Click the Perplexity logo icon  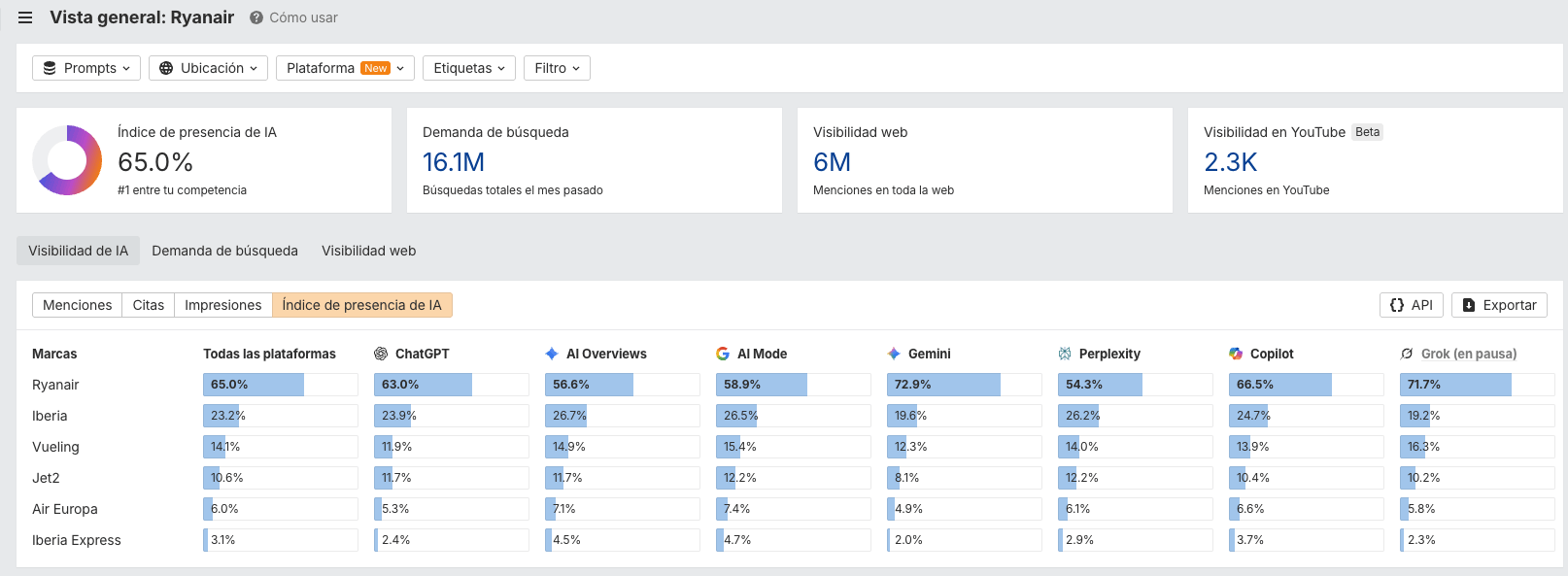(1065, 354)
